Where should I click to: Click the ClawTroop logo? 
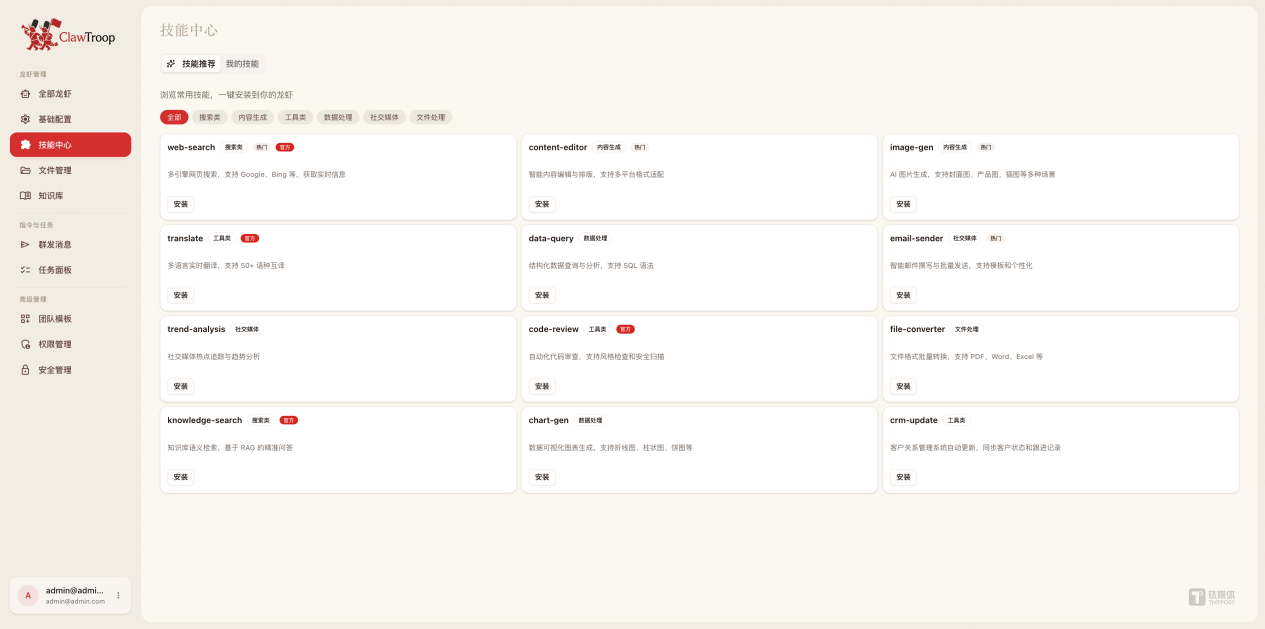[x=69, y=36]
